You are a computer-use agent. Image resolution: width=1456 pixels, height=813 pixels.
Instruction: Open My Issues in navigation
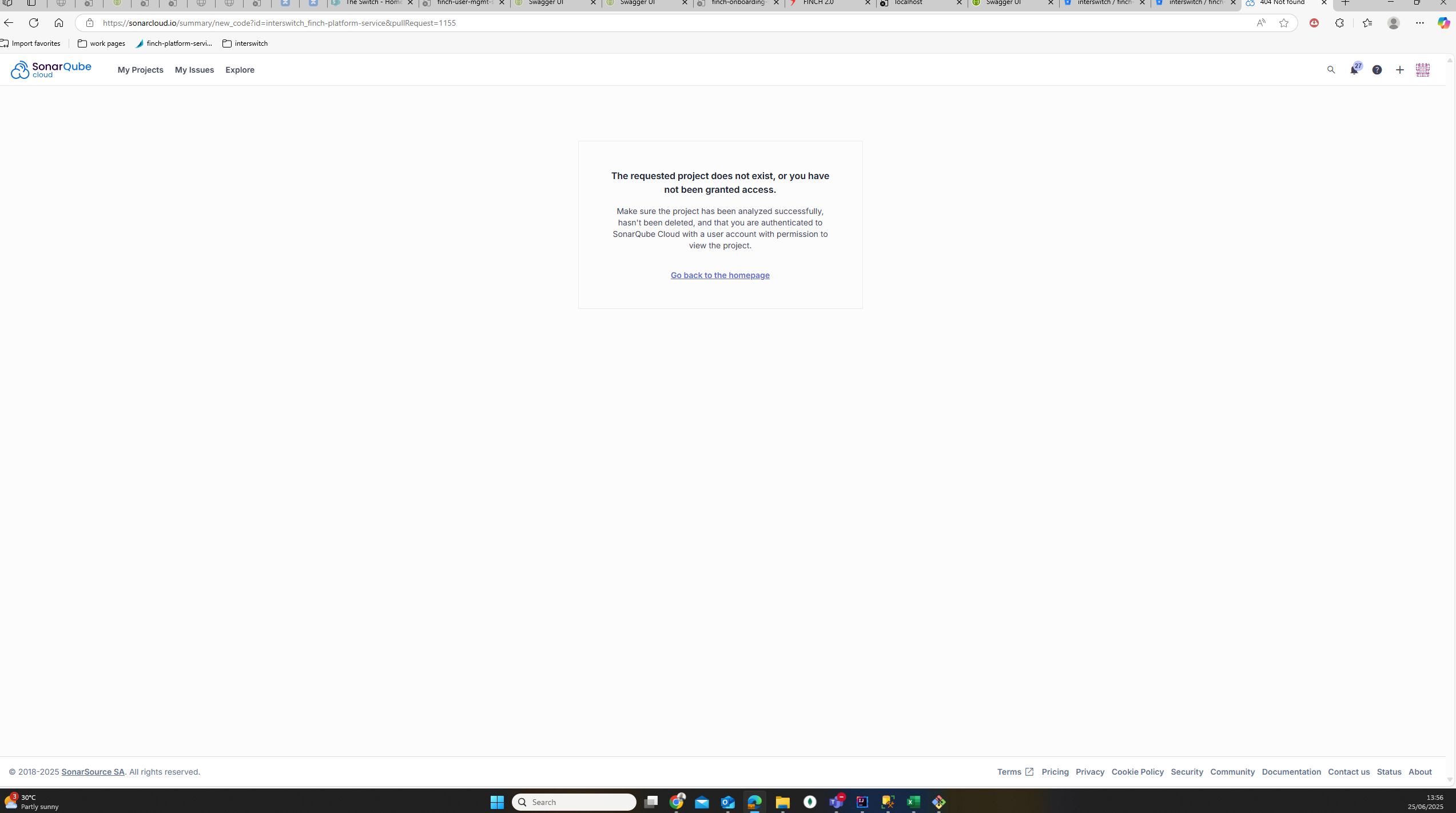(x=194, y=70)
